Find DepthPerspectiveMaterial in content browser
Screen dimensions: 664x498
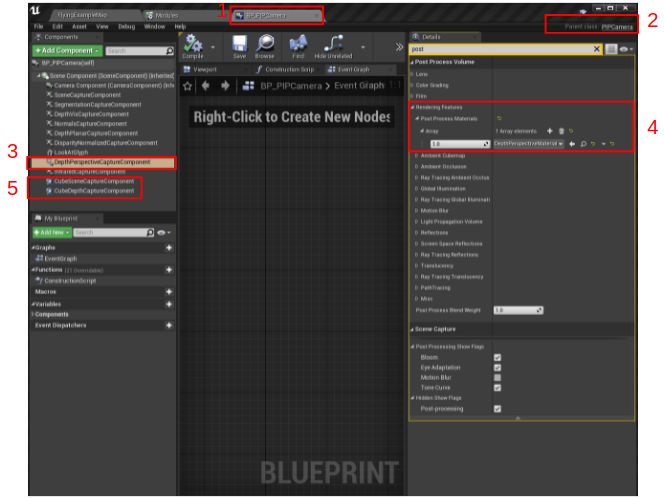point(583,144)
